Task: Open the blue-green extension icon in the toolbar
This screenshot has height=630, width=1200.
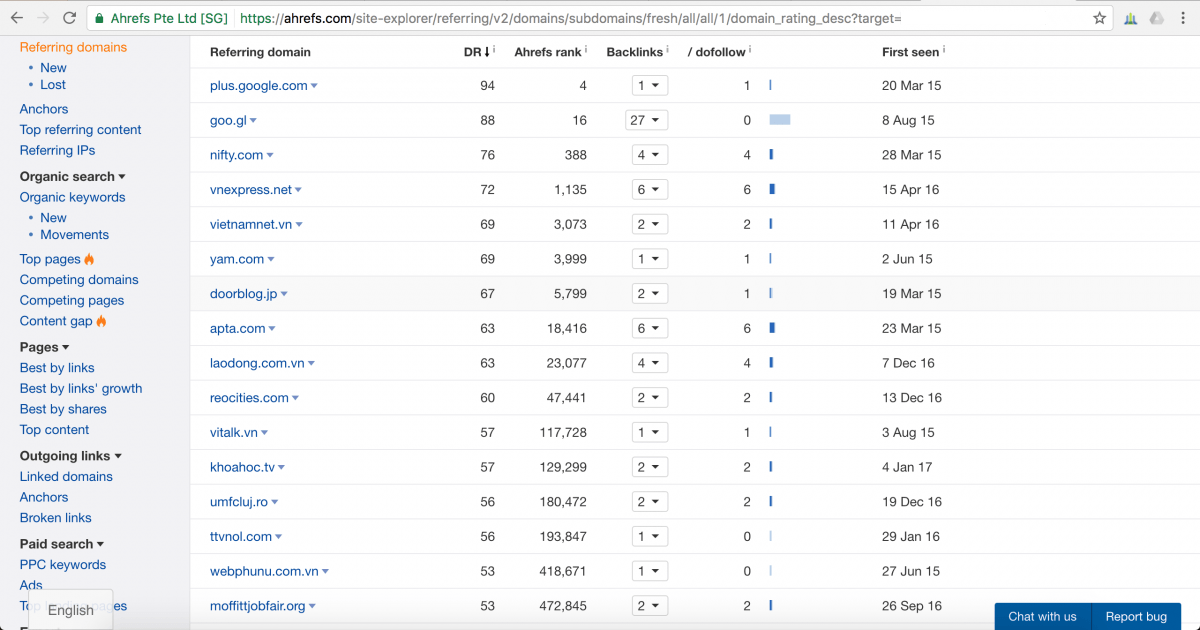Action: pyautogui.click(x=1130, y=18)
